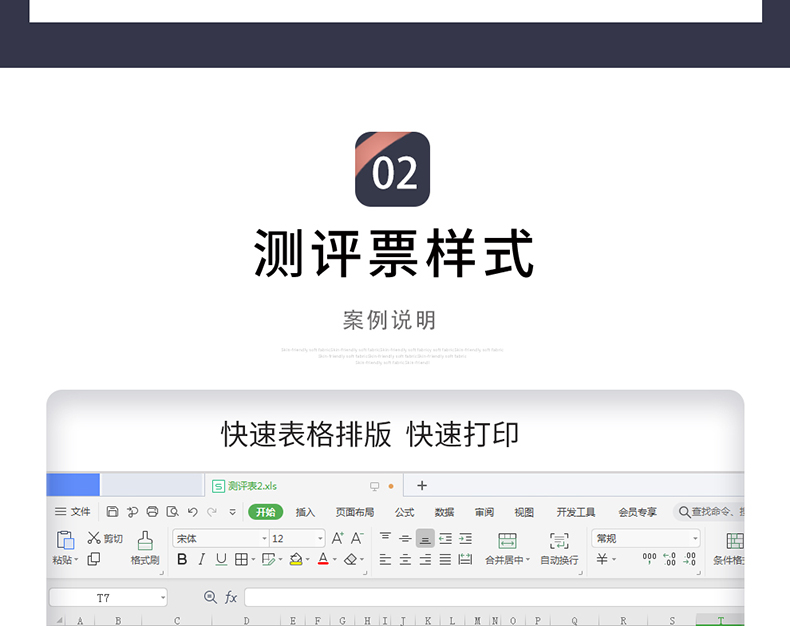790x626 pixels.
Task: Toggle underline formatting
Action: 221,560
